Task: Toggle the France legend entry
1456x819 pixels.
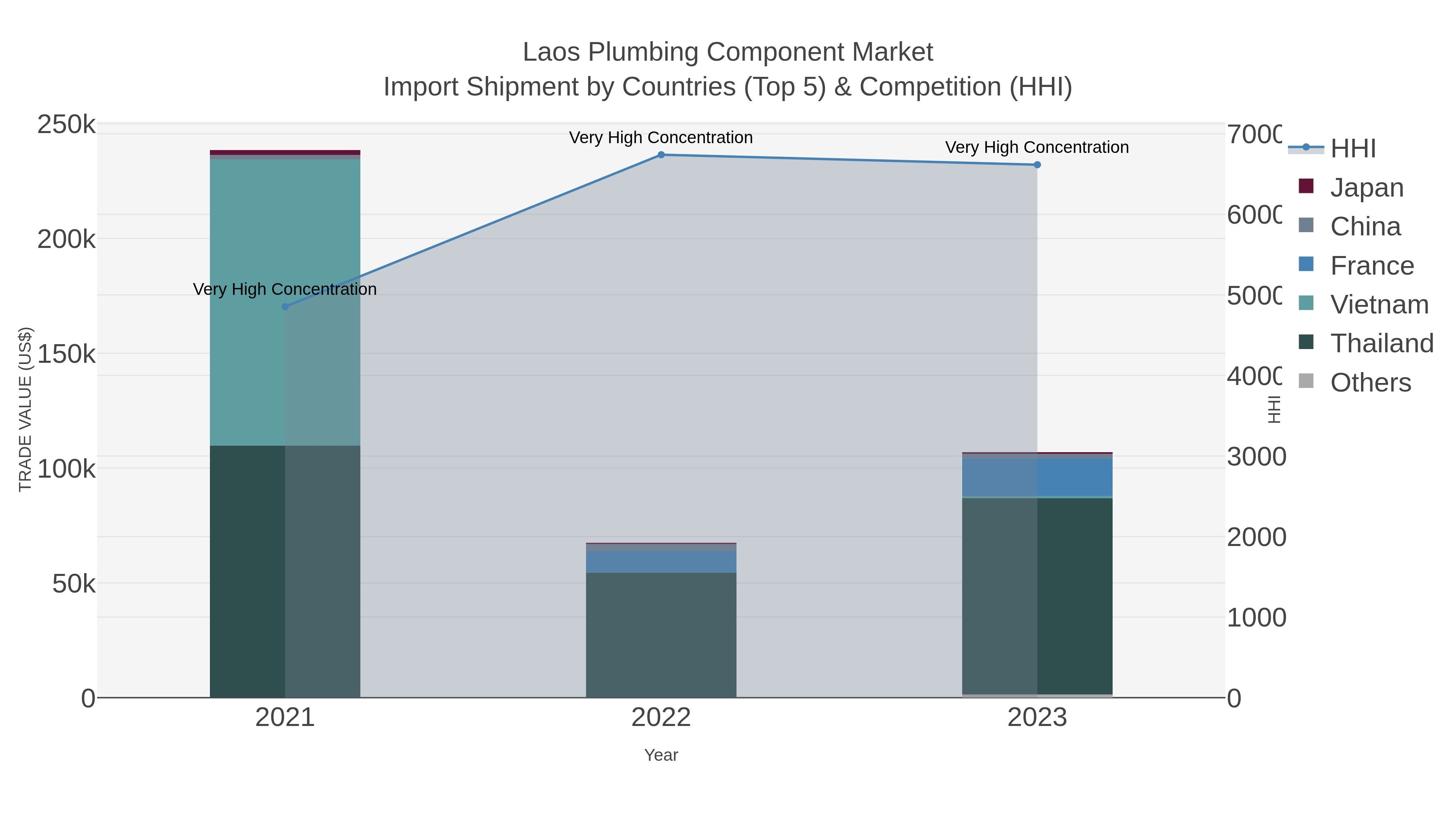Action: (x=1356, y=266)
